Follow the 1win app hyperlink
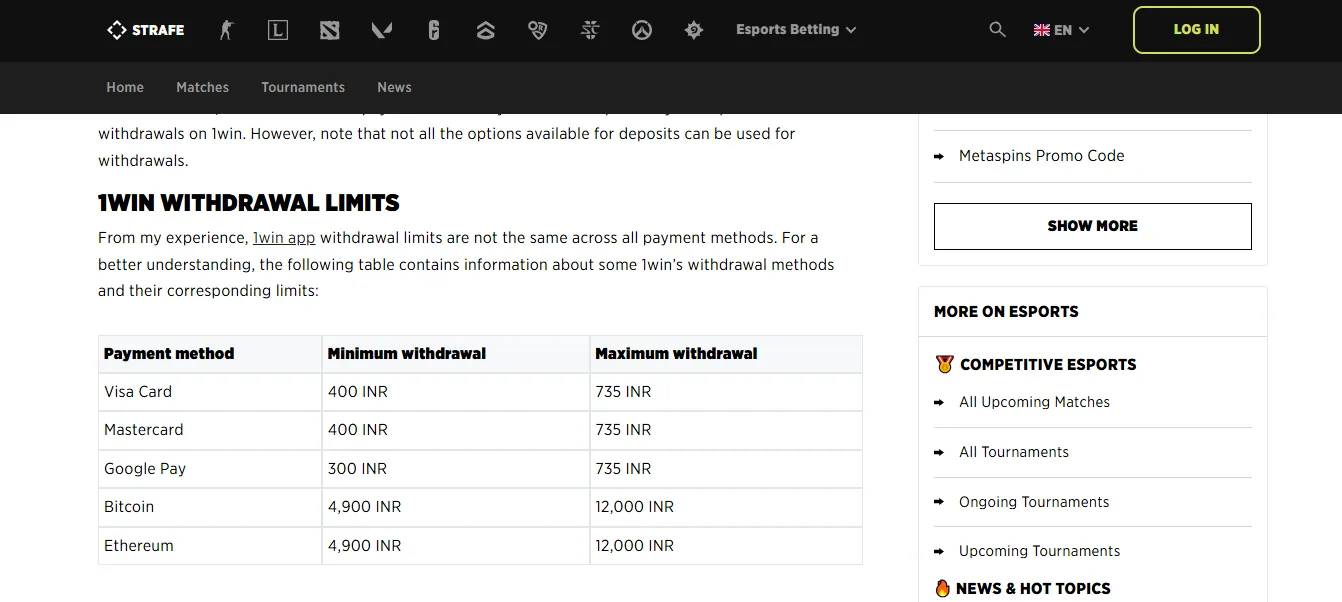Screen dimensions: 1342x602 pyautogui.click(x=284, y=238)
